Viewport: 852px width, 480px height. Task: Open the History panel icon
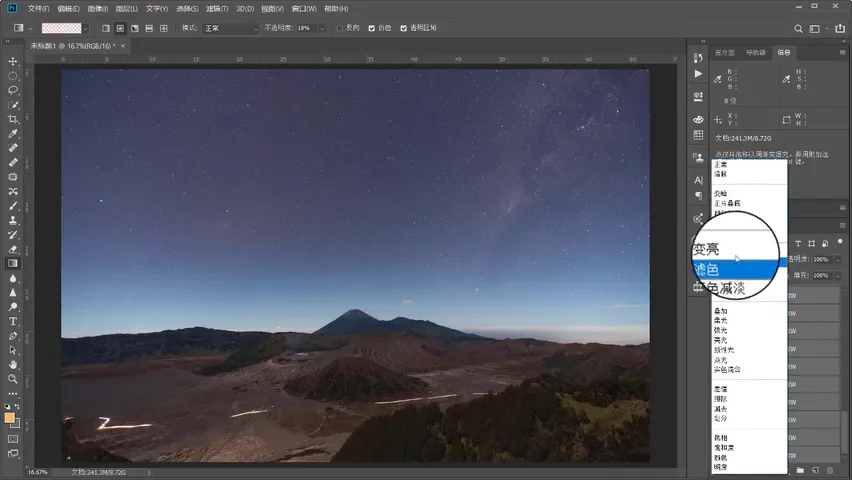pos(698,58)
